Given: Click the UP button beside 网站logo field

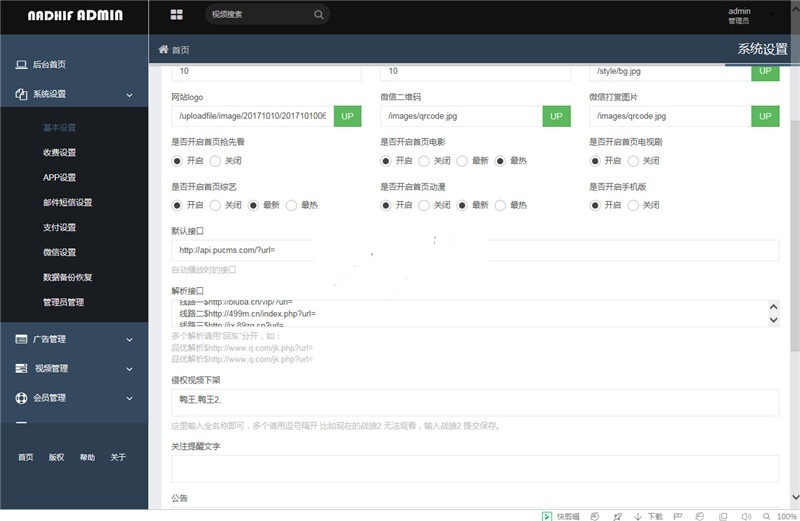Looking at the screenshot, I should (347, 116).
